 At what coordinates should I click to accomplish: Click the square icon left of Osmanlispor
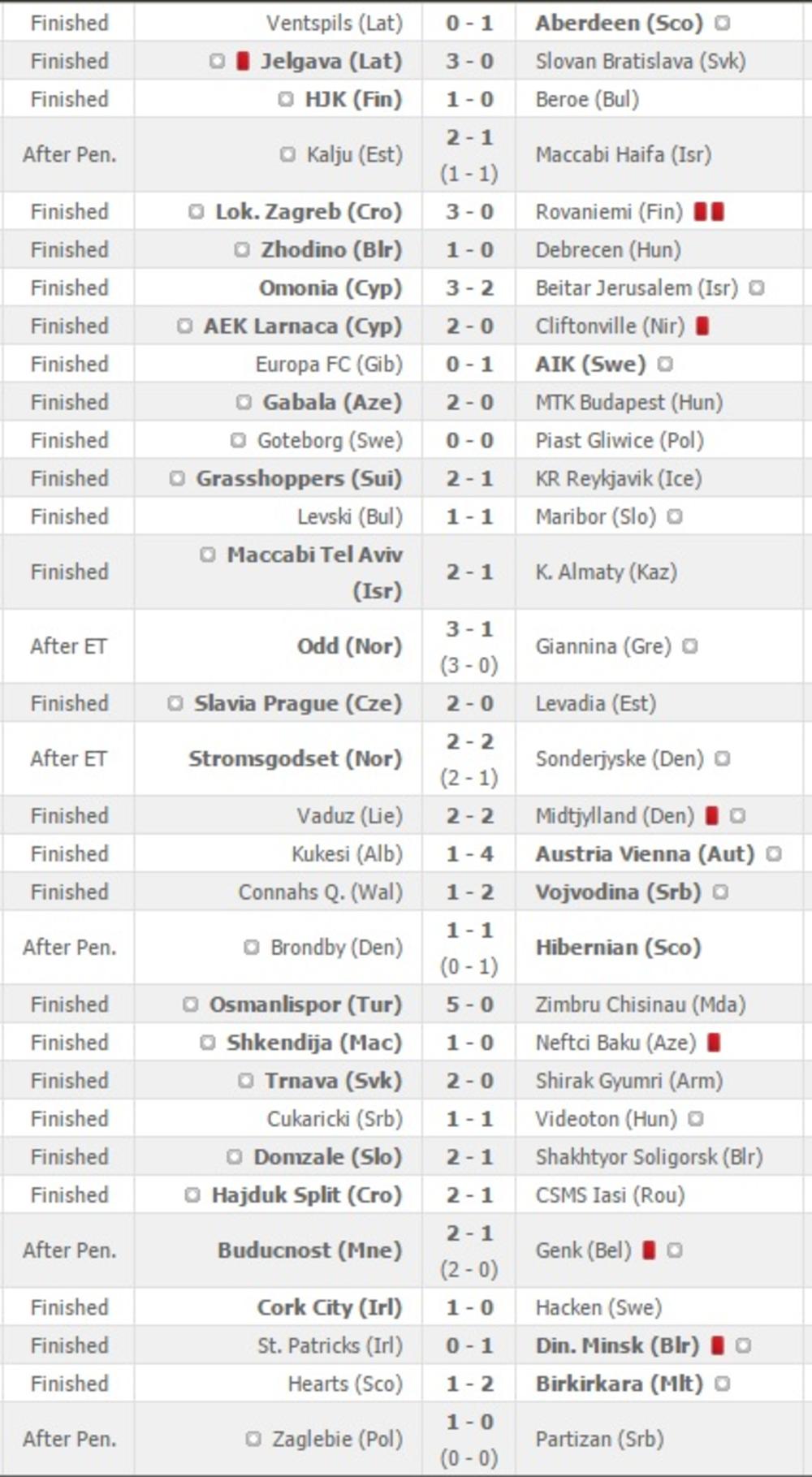coord(191,1004)
